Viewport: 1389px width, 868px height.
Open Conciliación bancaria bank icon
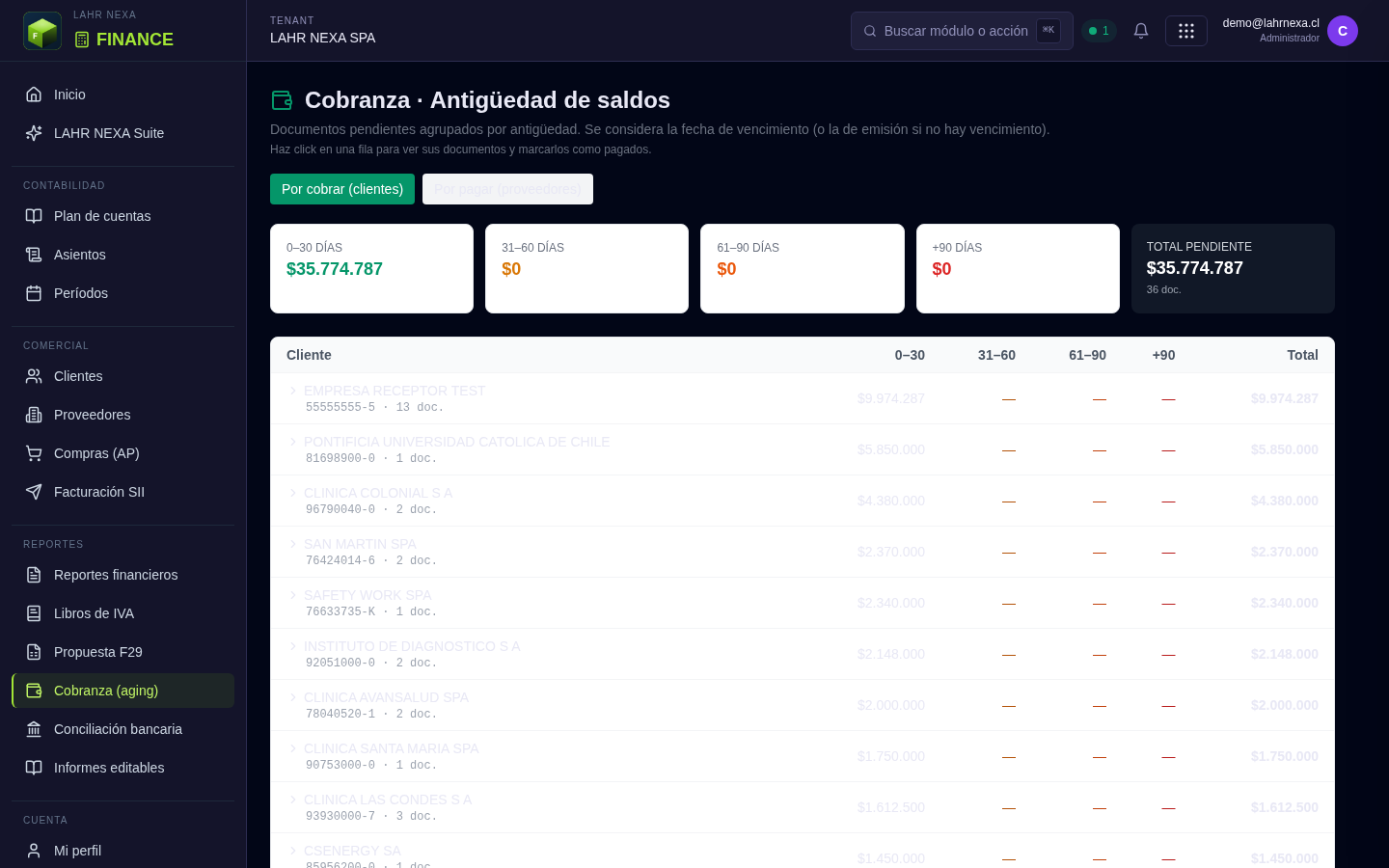pos(34,729)
